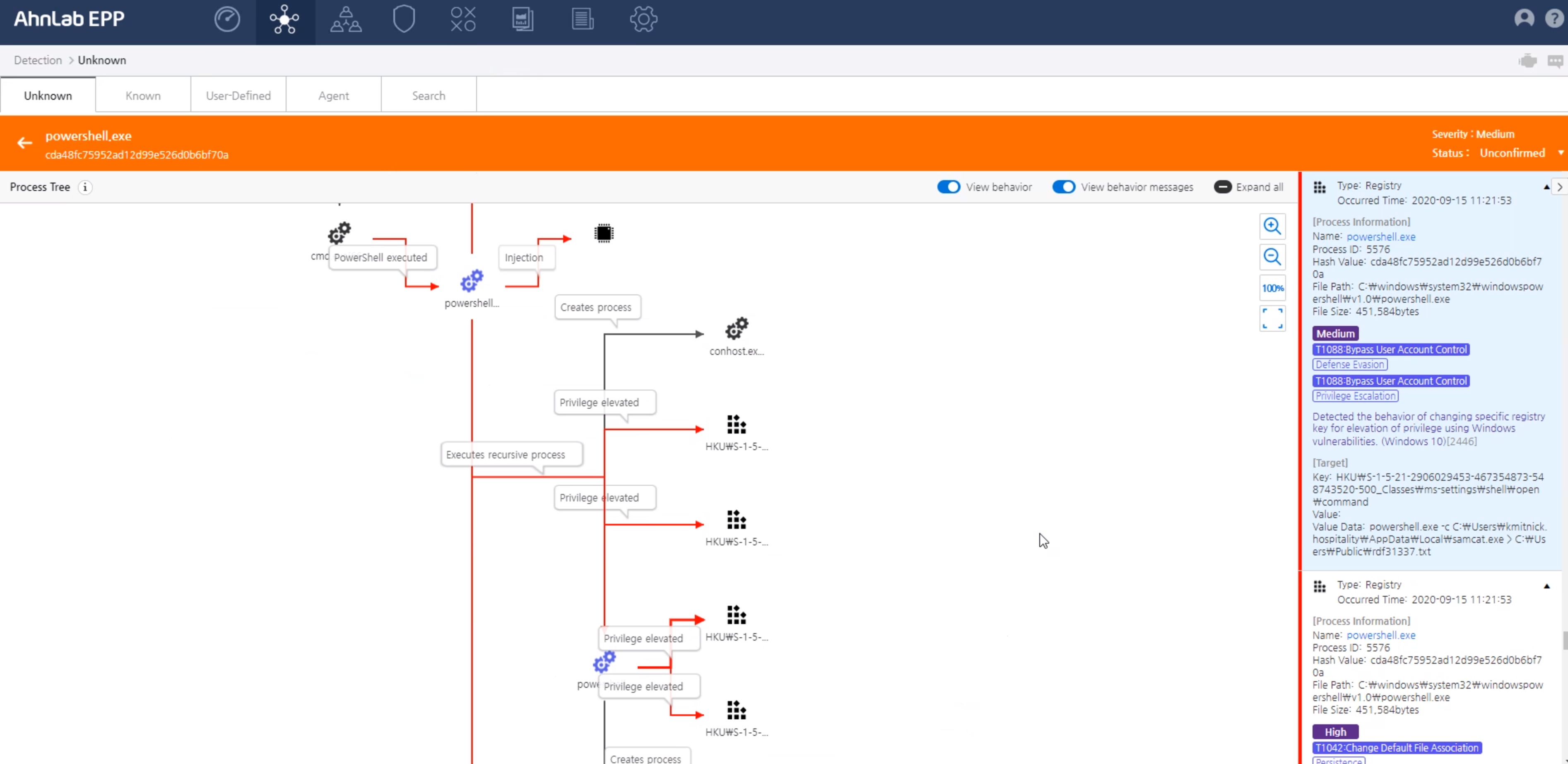Click the AhnLab EPP logo
The height and width of the screenshot is (764, 1568).
pyautogui.click(x=69, y=19)
